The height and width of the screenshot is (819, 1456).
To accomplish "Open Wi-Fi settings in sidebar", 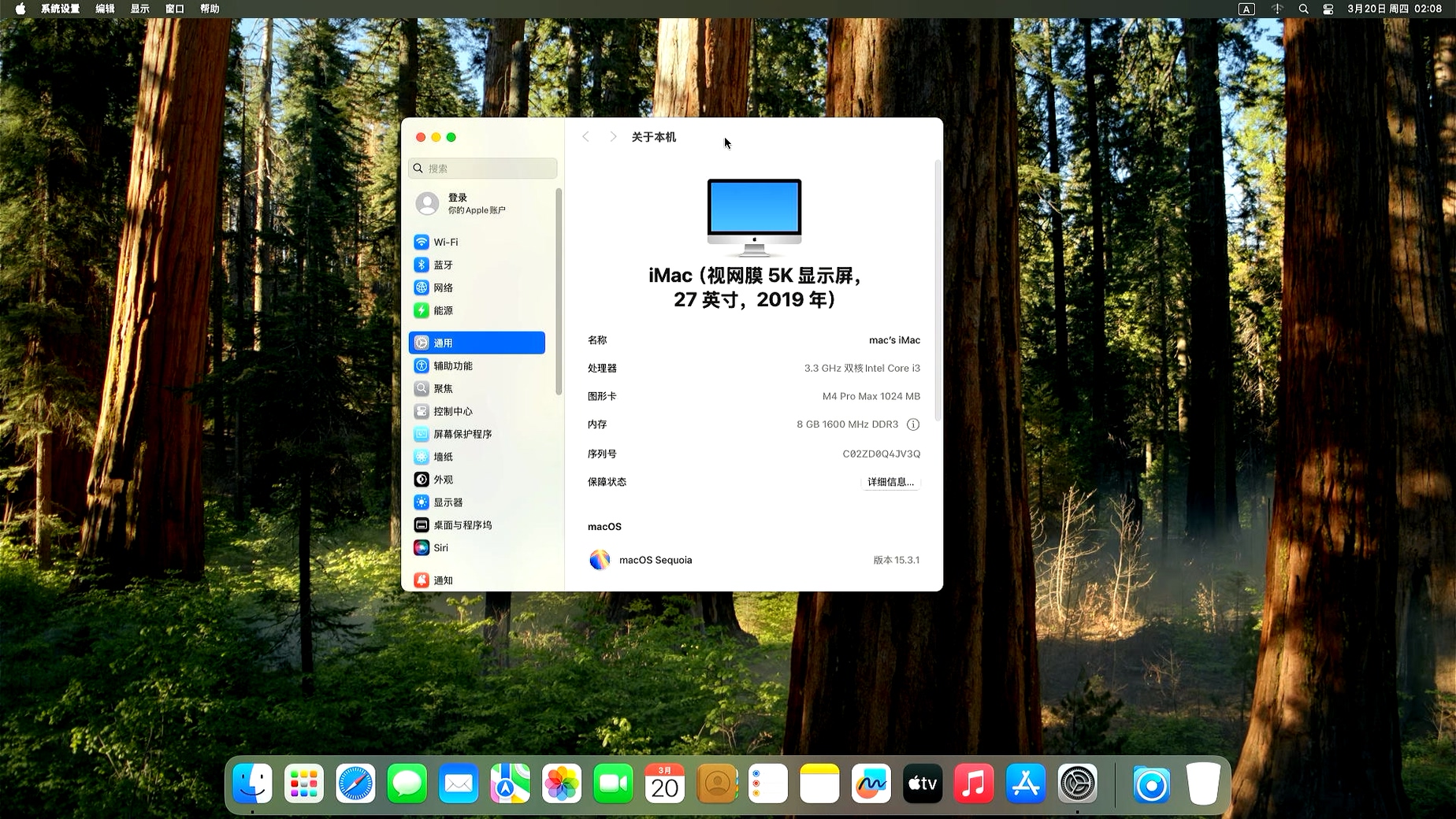I will (x=477, y=242).
